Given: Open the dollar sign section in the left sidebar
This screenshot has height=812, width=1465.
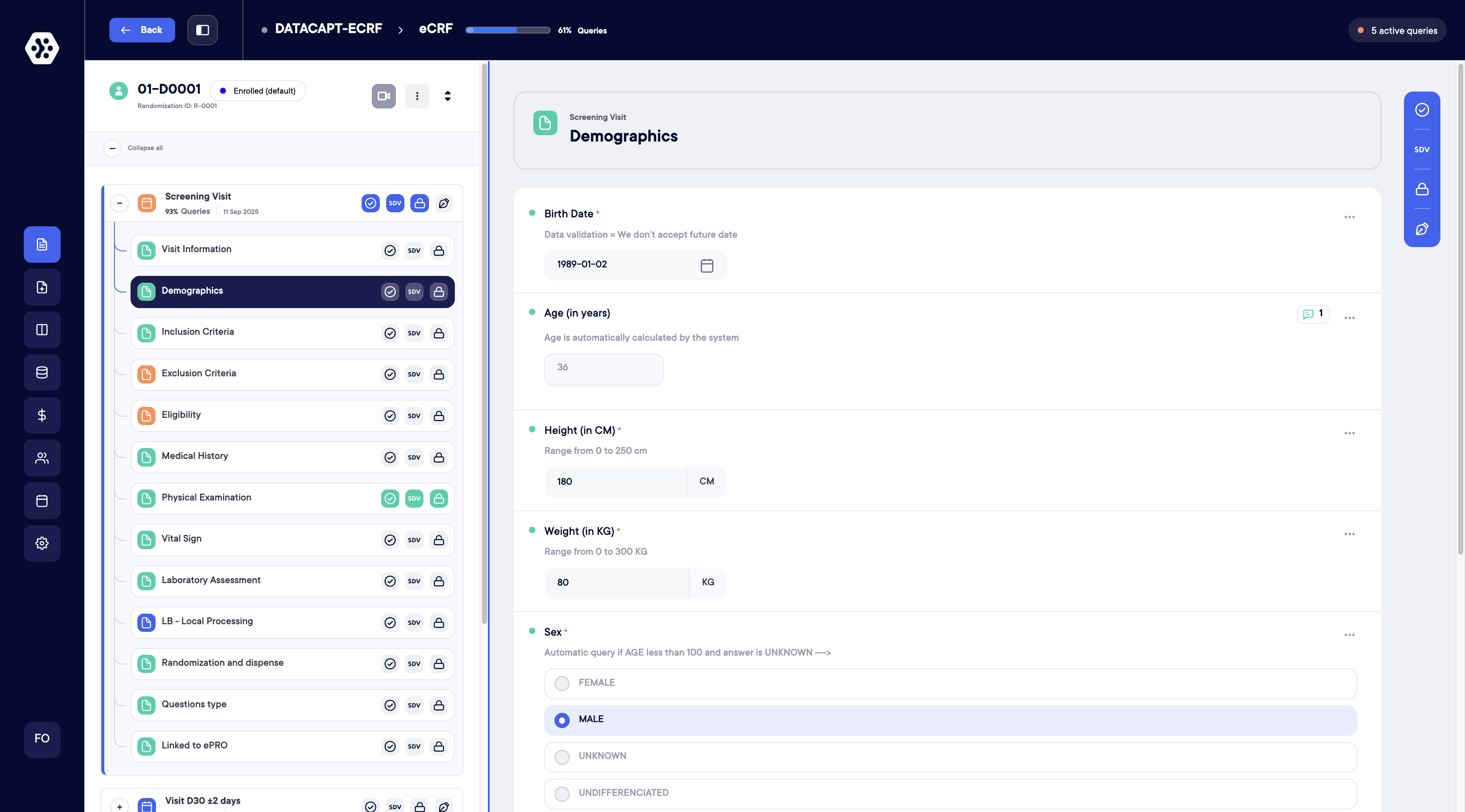Looking at the screenshot, I should 42,415.
